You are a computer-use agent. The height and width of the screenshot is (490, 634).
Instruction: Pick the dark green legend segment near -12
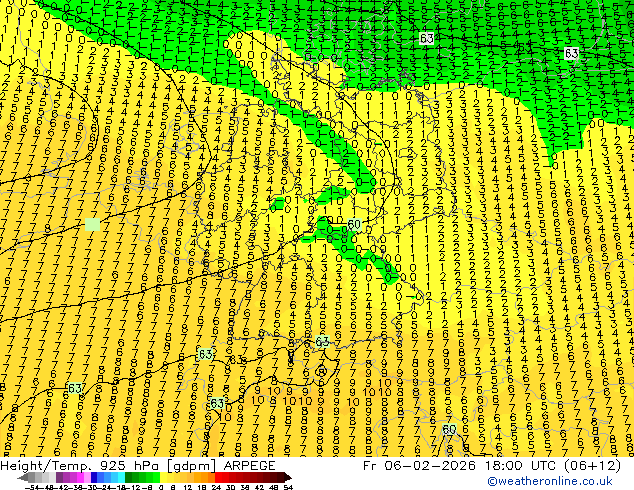129,477
